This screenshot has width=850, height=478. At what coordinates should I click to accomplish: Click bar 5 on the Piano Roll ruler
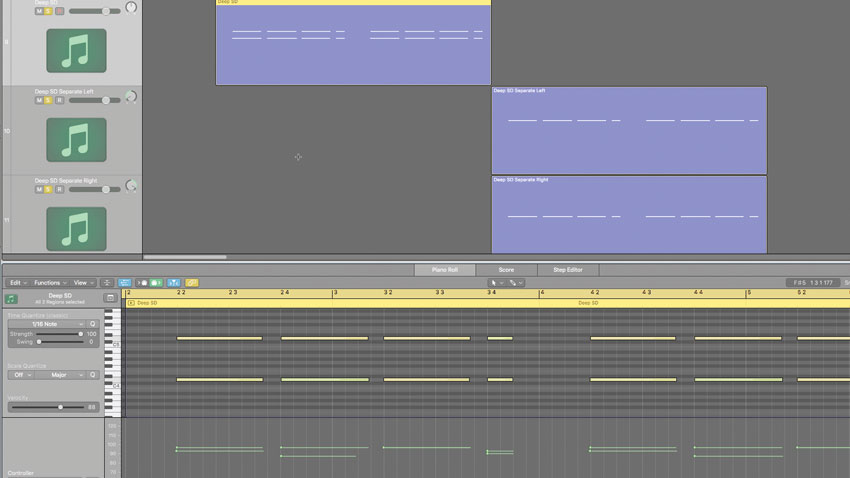click(x=749, y=293)
